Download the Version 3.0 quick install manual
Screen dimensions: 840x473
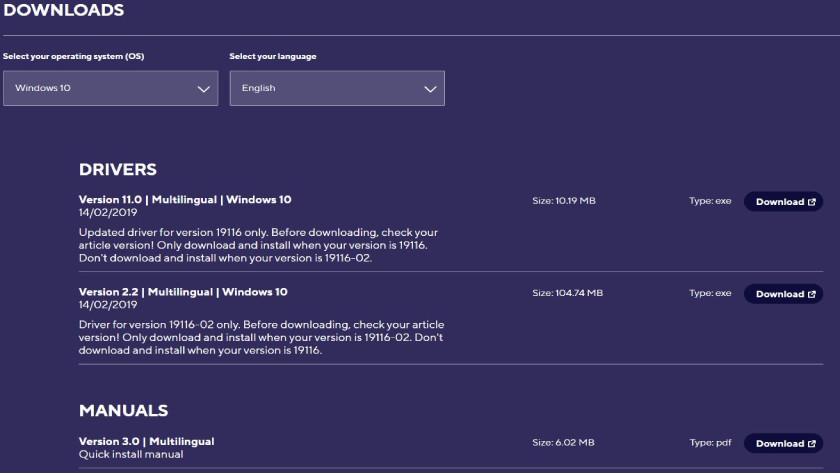[x=781, y=444]
